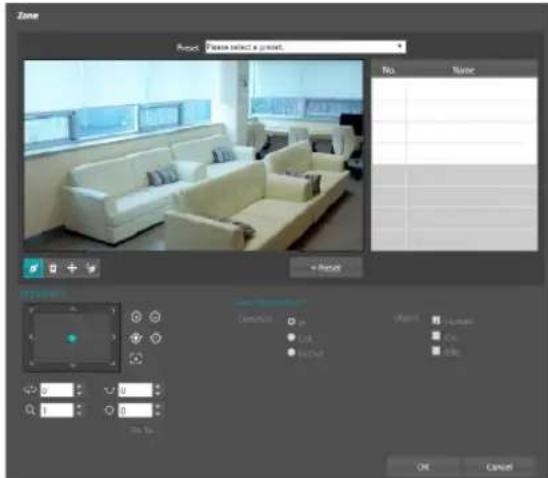548x478 pixels.
Task: Open the Preset dropdown list
Action: (306, 47)
